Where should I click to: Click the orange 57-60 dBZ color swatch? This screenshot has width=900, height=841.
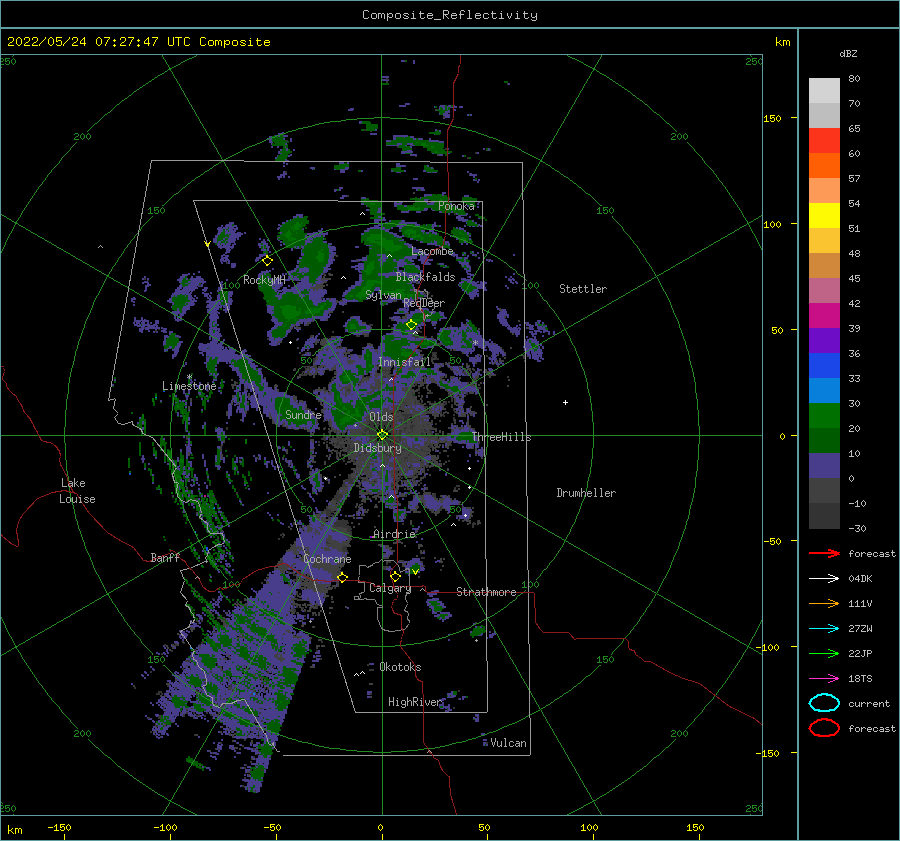(824, 166)
